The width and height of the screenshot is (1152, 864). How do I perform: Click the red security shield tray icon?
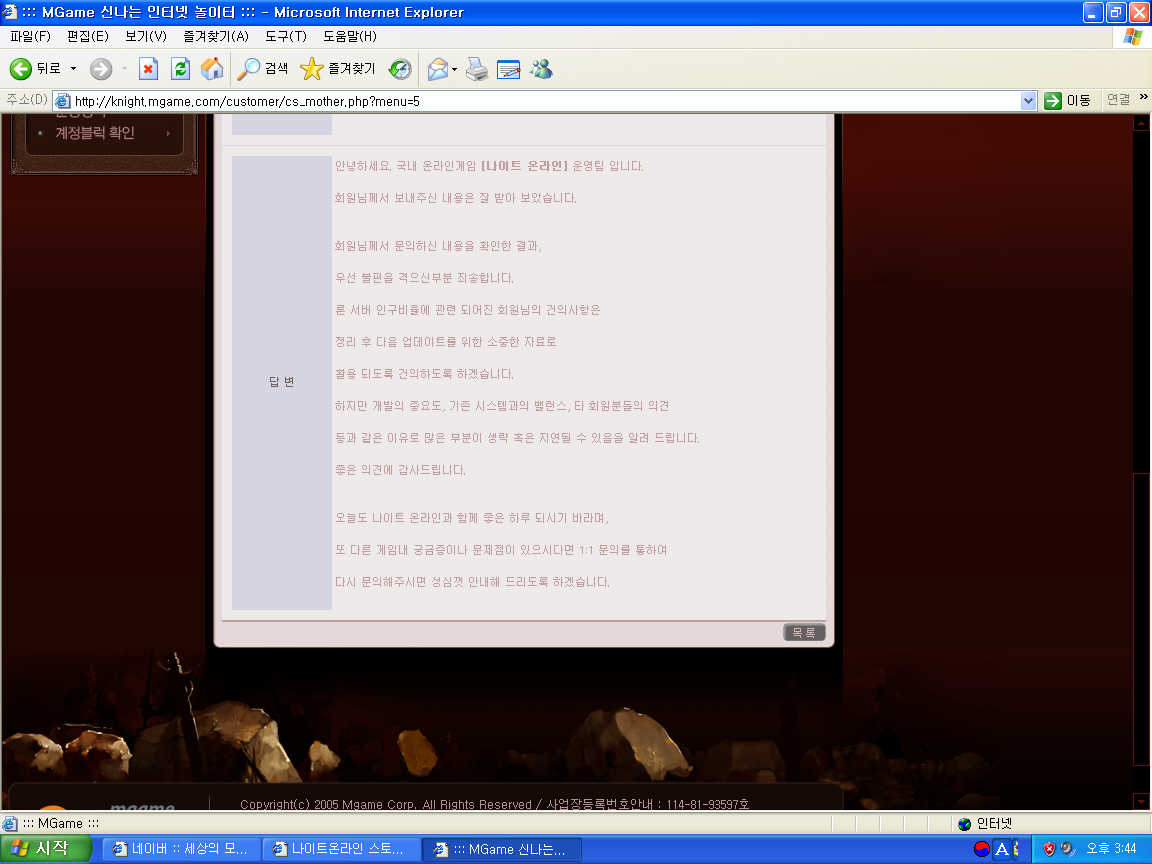pyautogui.click(x=1049, y=849)
